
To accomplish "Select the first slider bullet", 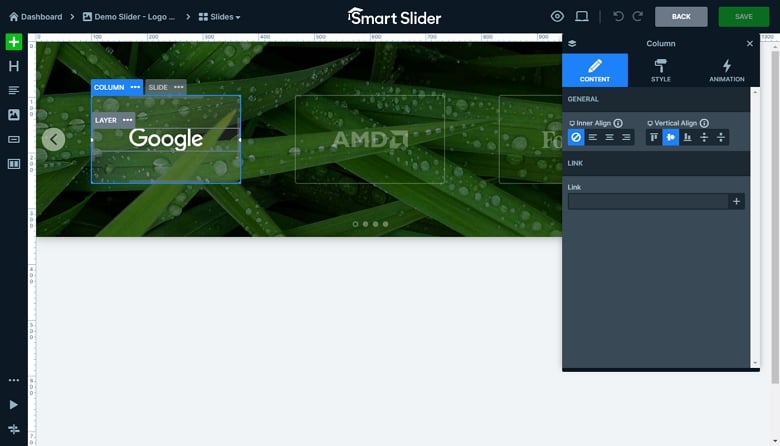I will [355, 224].
